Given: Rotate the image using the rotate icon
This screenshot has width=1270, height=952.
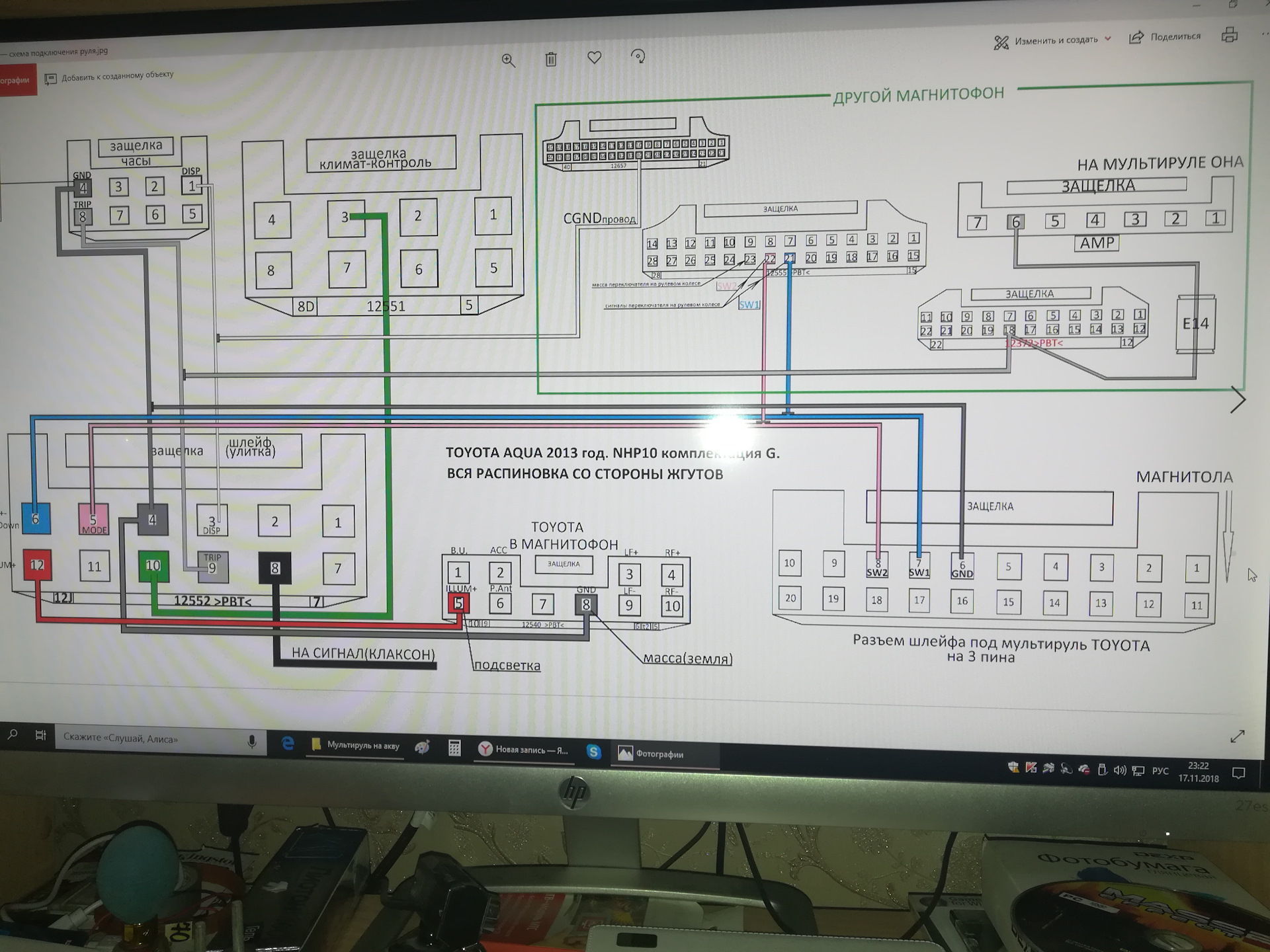Looking at the screenshot, I should pyautogui.click(x=638, y=57).
